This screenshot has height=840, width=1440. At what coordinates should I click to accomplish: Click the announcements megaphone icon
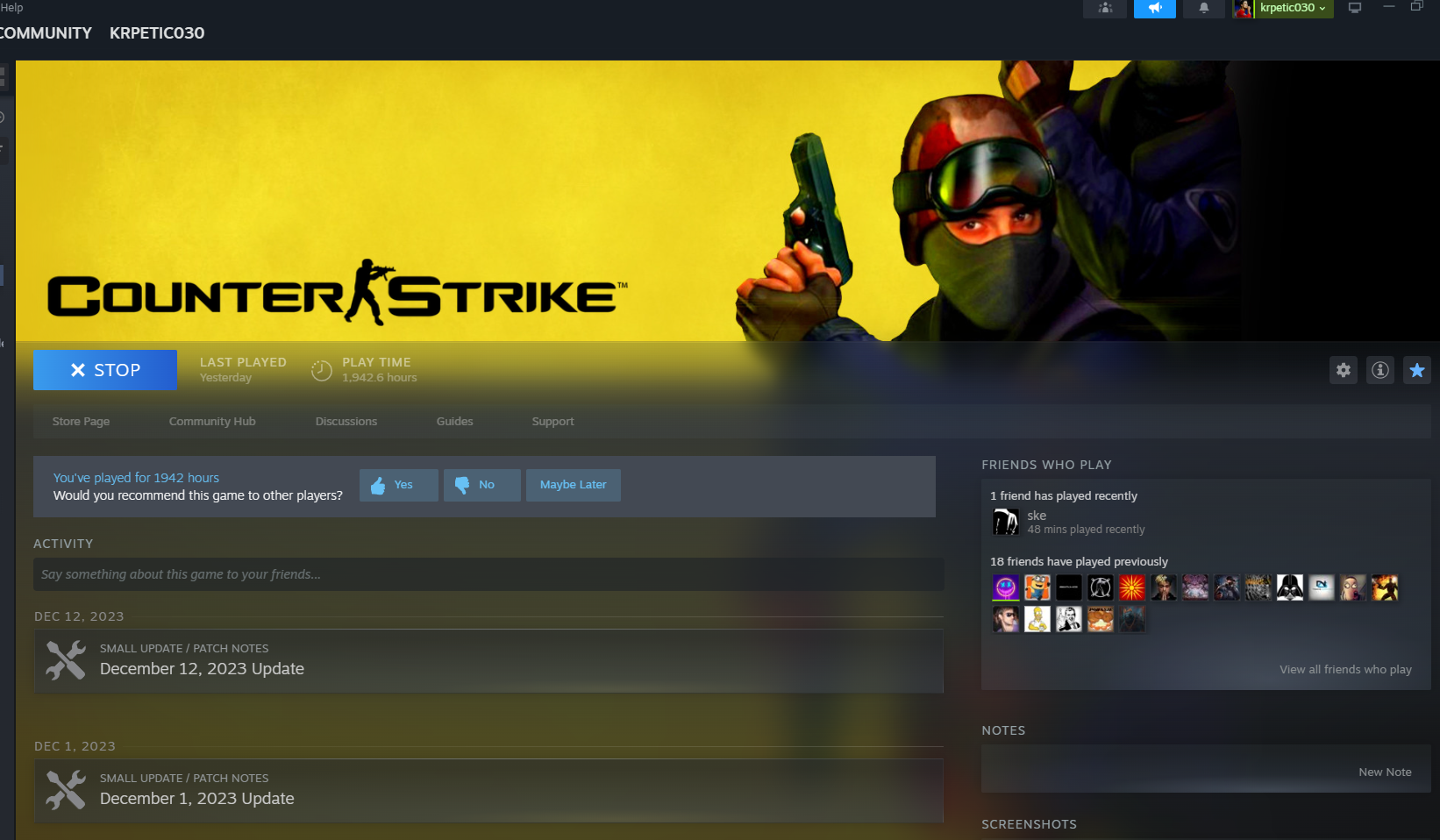(1155, 9)
